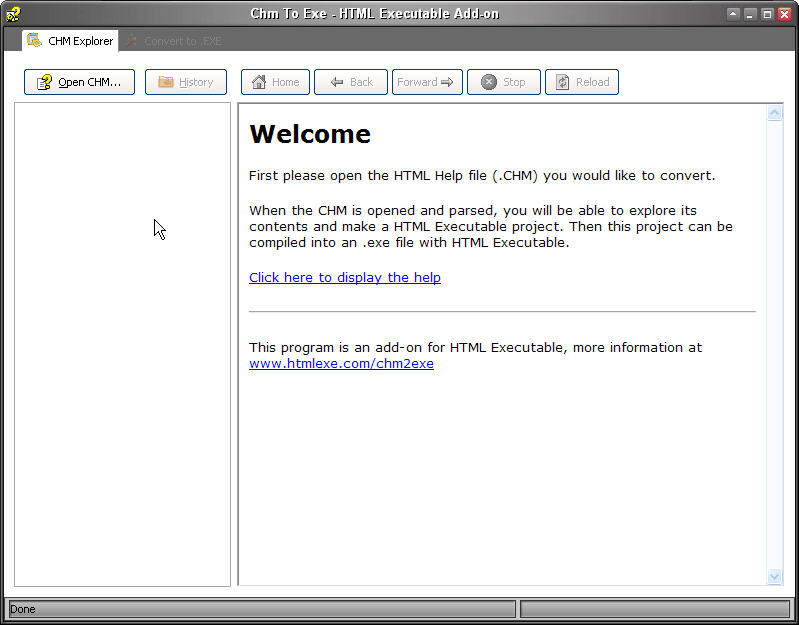The image size is (799, 625).
Task: Open the History list button
Action: tap(186, 82)
